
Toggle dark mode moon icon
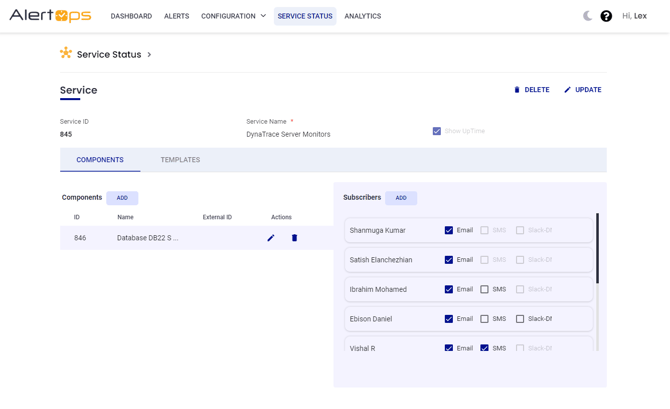click(x=587, y=16)
